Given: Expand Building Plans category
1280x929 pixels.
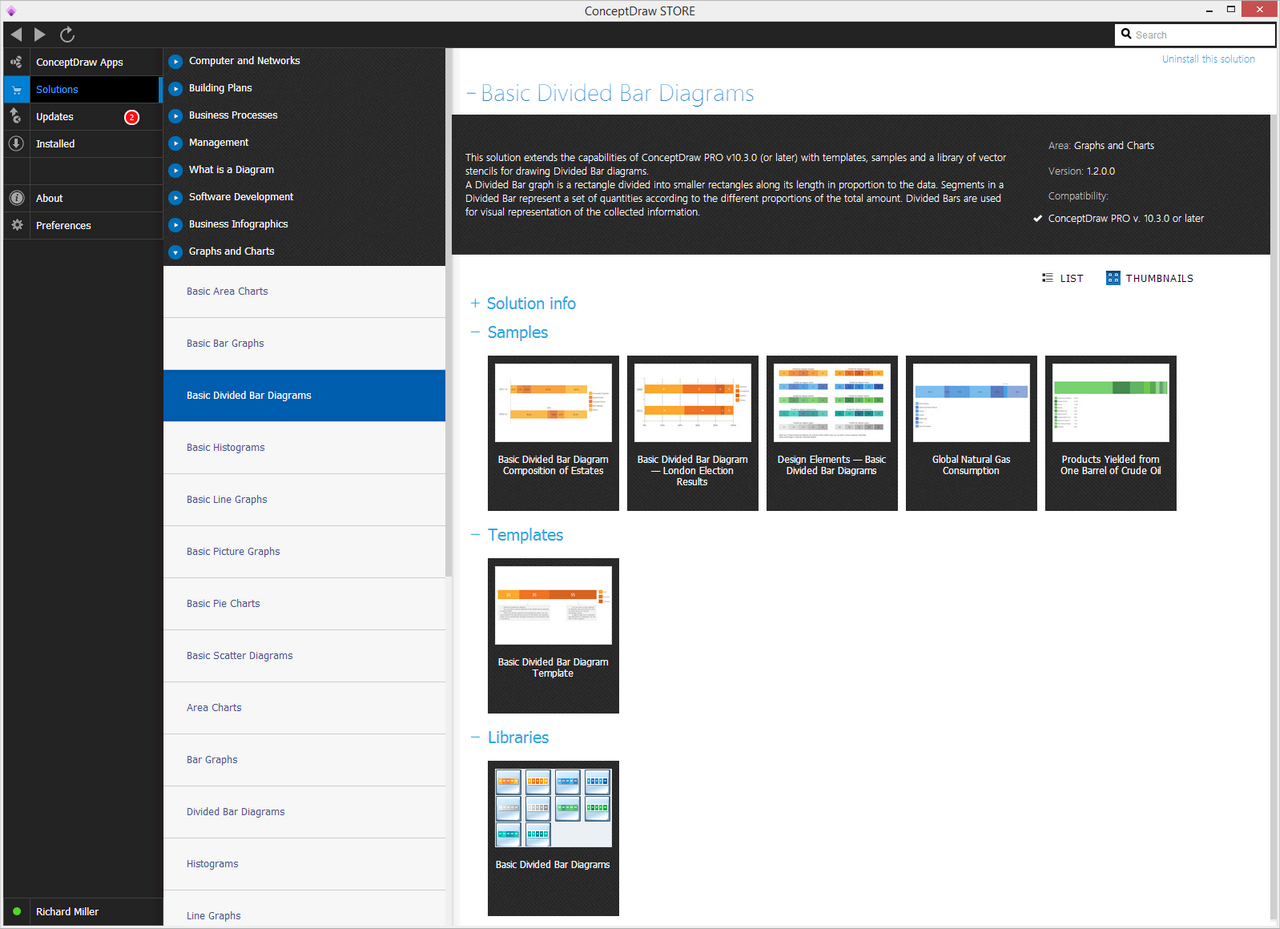Looking at the screenshot, I should coord(176,88).
